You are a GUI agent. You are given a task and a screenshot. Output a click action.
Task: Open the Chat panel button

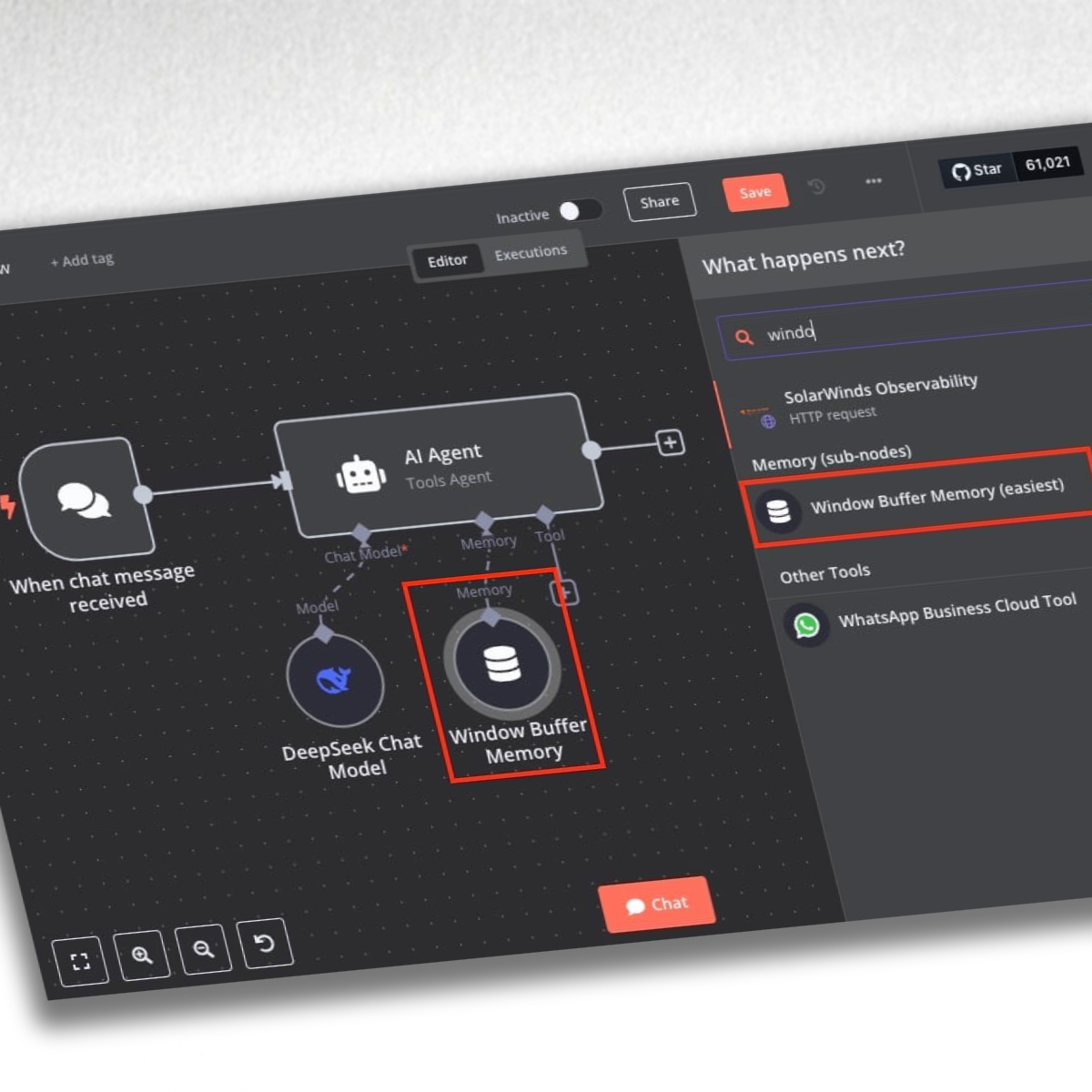[x=657, y=905]
